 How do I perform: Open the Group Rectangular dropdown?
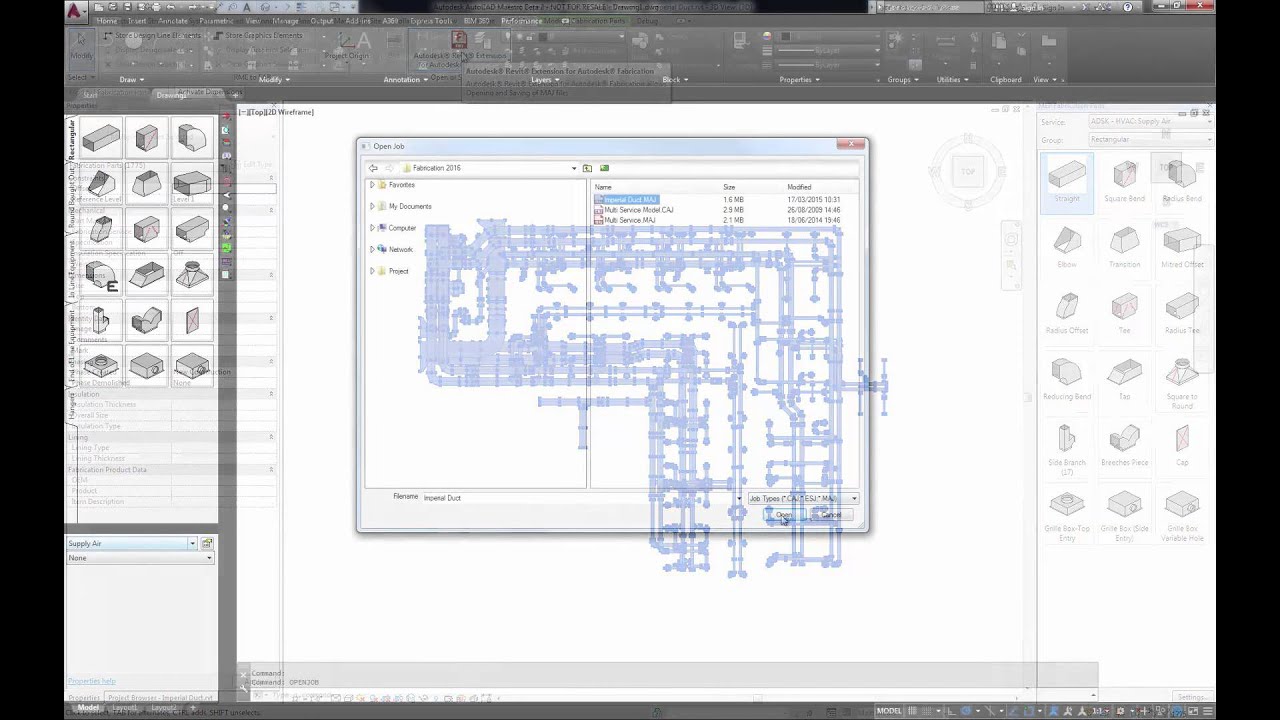pos(1149,139)
